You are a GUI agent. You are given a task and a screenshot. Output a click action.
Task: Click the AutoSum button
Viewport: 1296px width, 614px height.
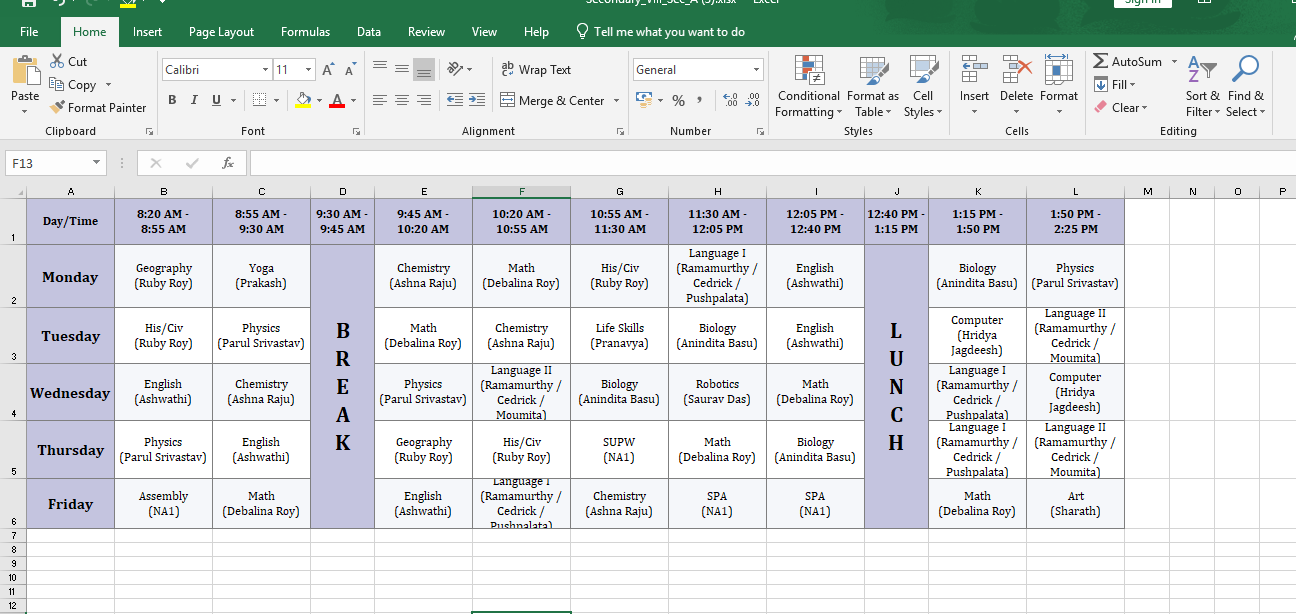(x=1127, y=61)
